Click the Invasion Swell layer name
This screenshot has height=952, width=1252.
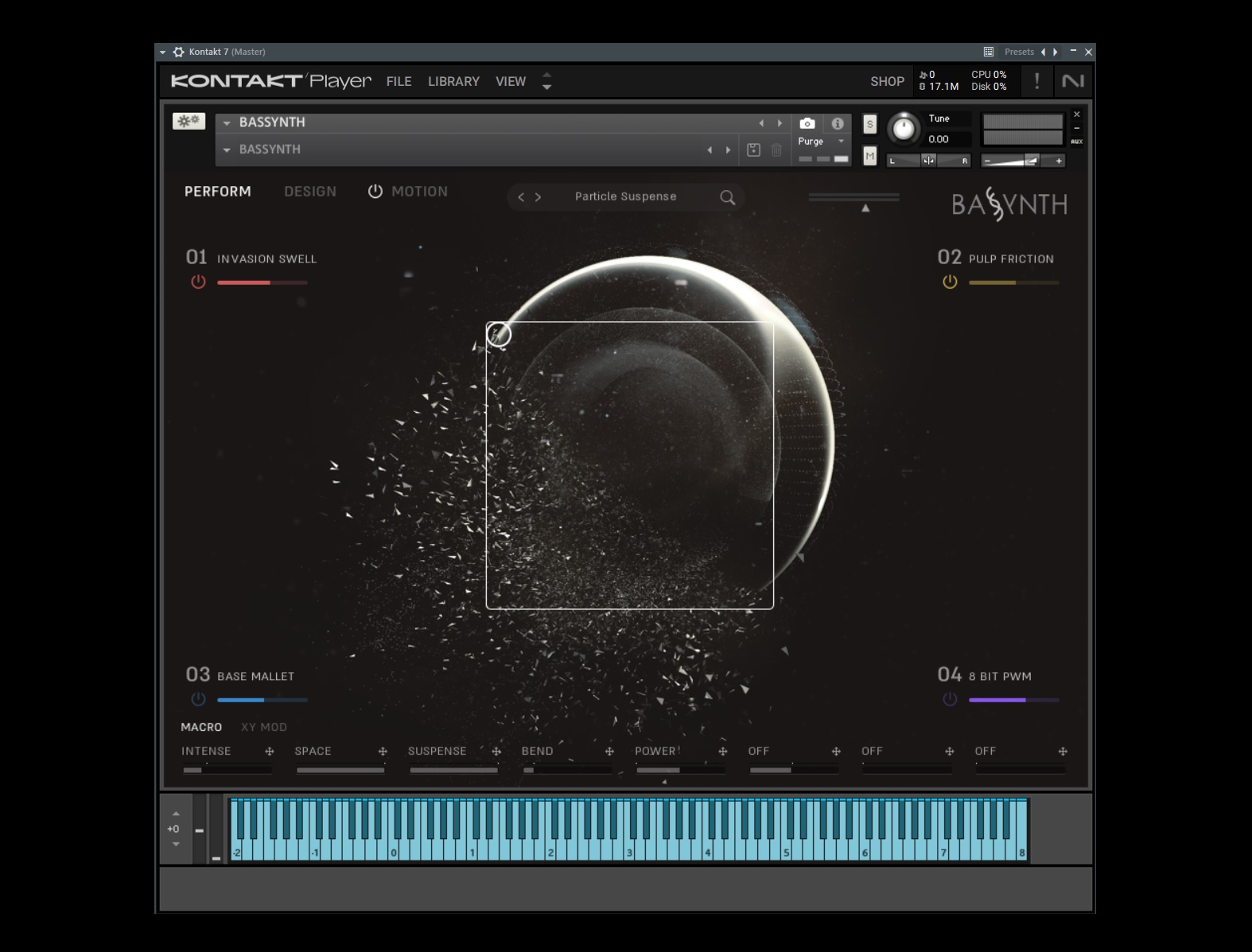(x=266, y=259)
